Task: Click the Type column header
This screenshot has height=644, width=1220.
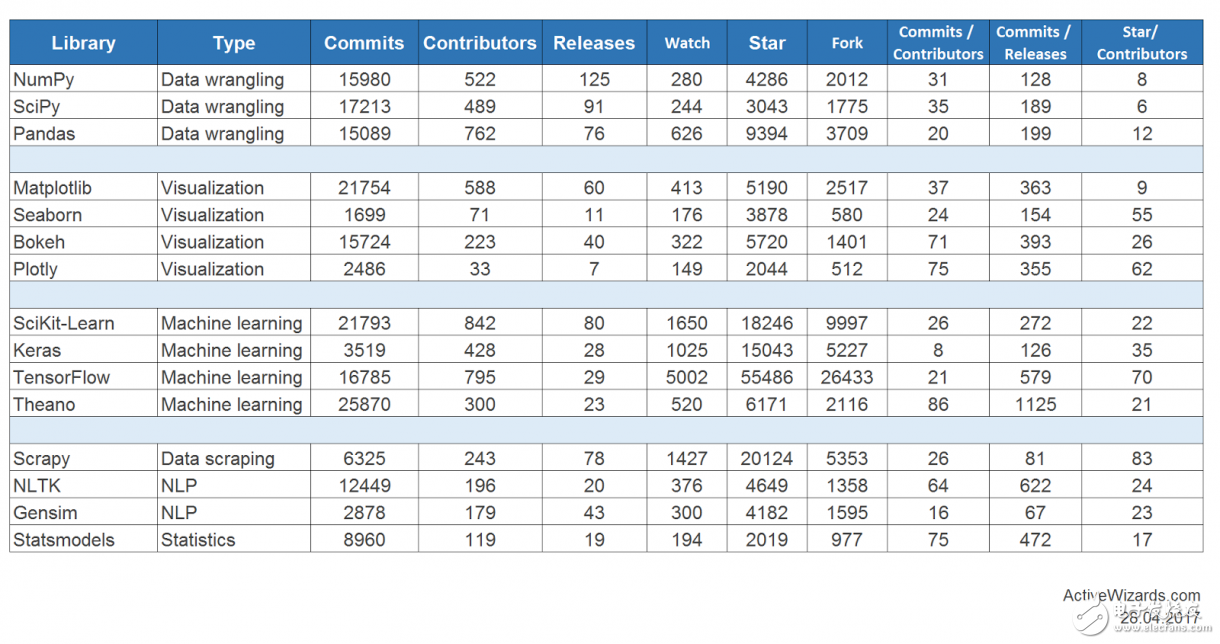Action: tap(233, 43)
